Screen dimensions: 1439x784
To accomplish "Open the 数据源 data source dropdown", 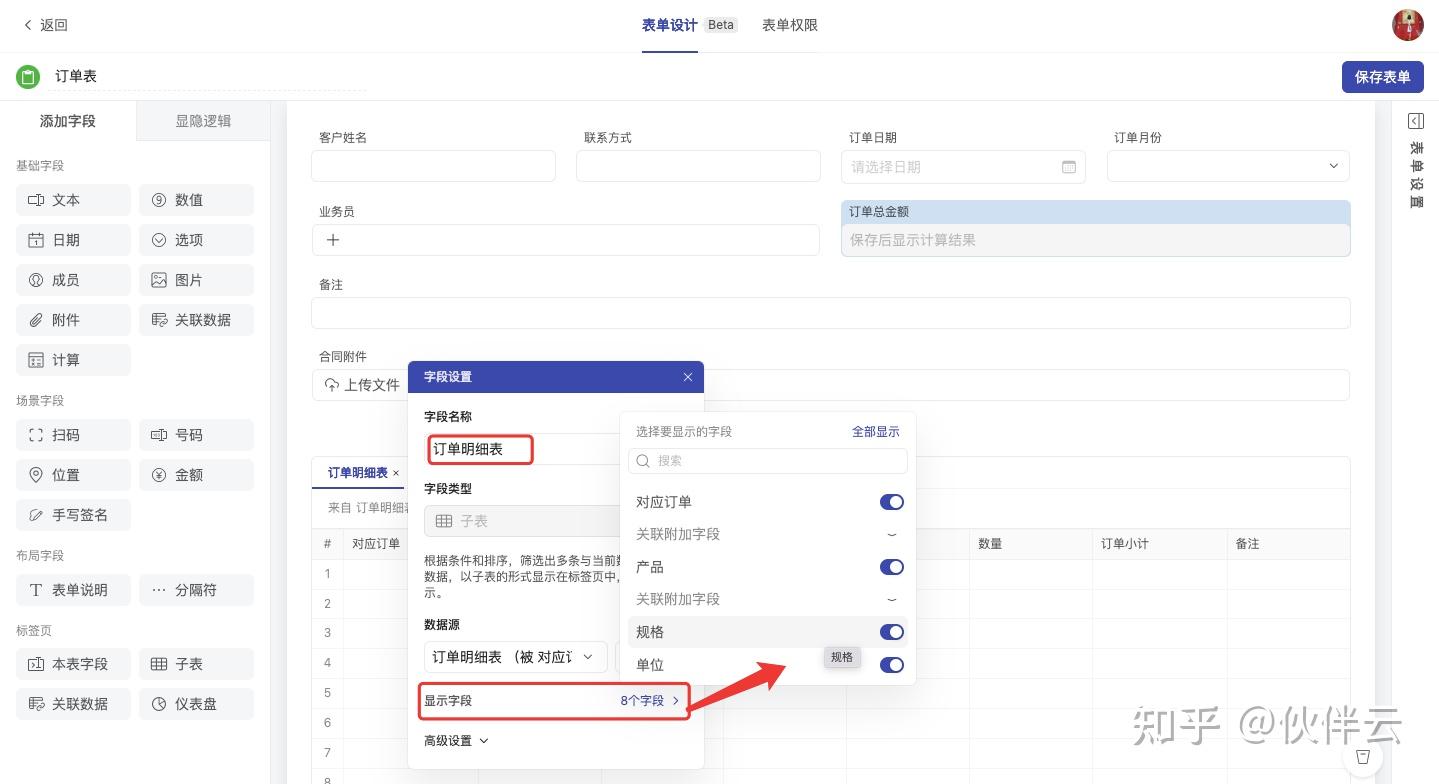I will click(x=516, y=657).
